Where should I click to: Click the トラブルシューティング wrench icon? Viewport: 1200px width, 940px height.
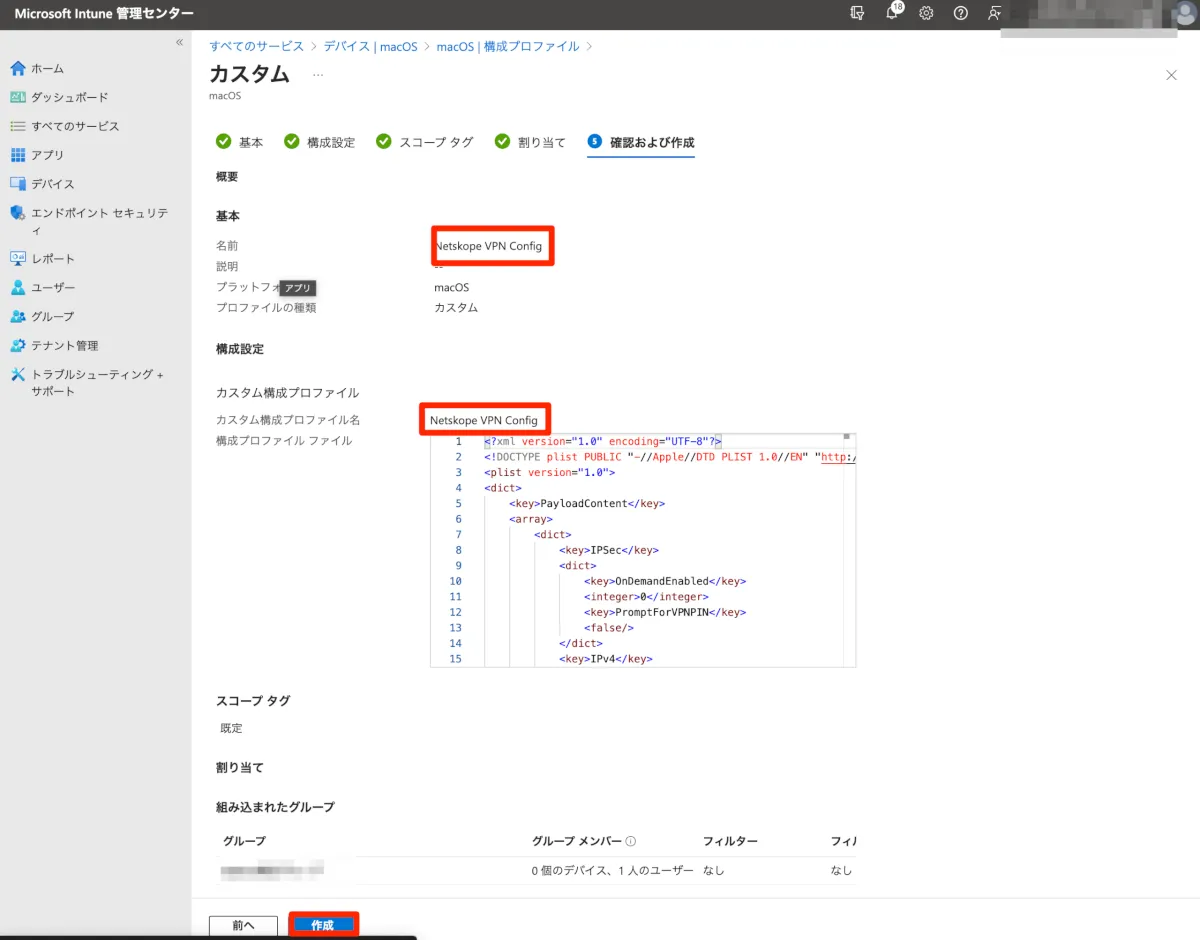click(17, 374)
